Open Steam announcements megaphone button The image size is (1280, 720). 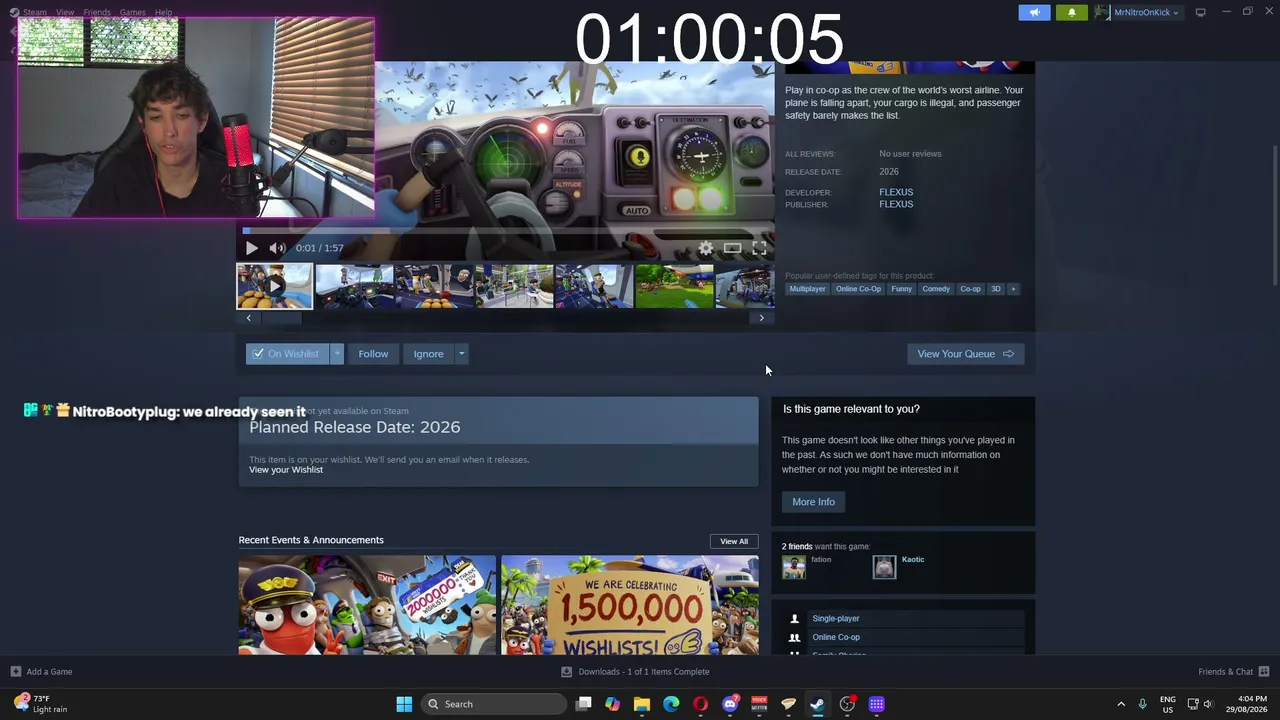(1035, 13)
